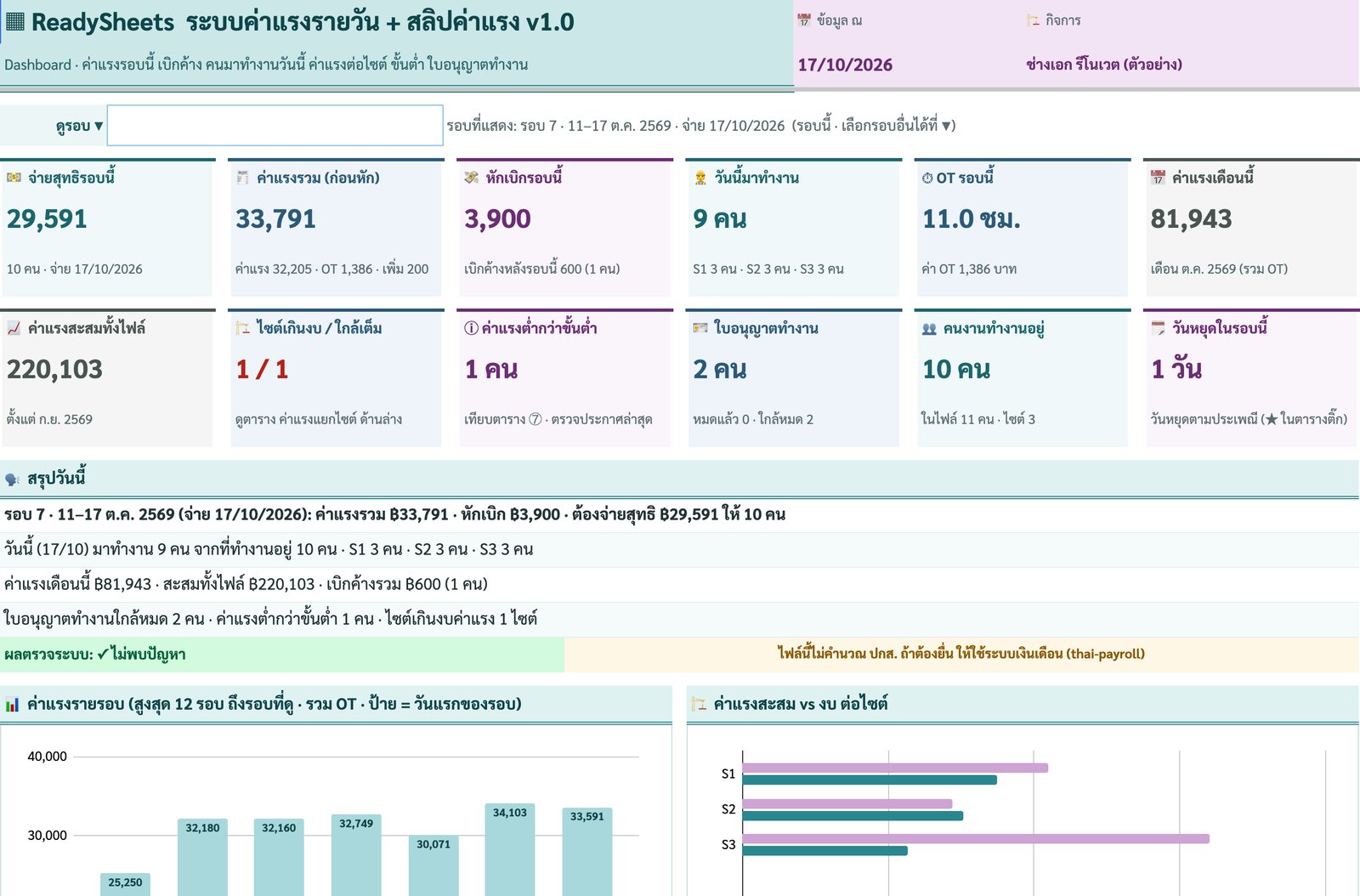Select the ID card icon on ใบอนุญาตทำงาน
This screenshot has width=1360, height=896.
(x=700, y=328)
